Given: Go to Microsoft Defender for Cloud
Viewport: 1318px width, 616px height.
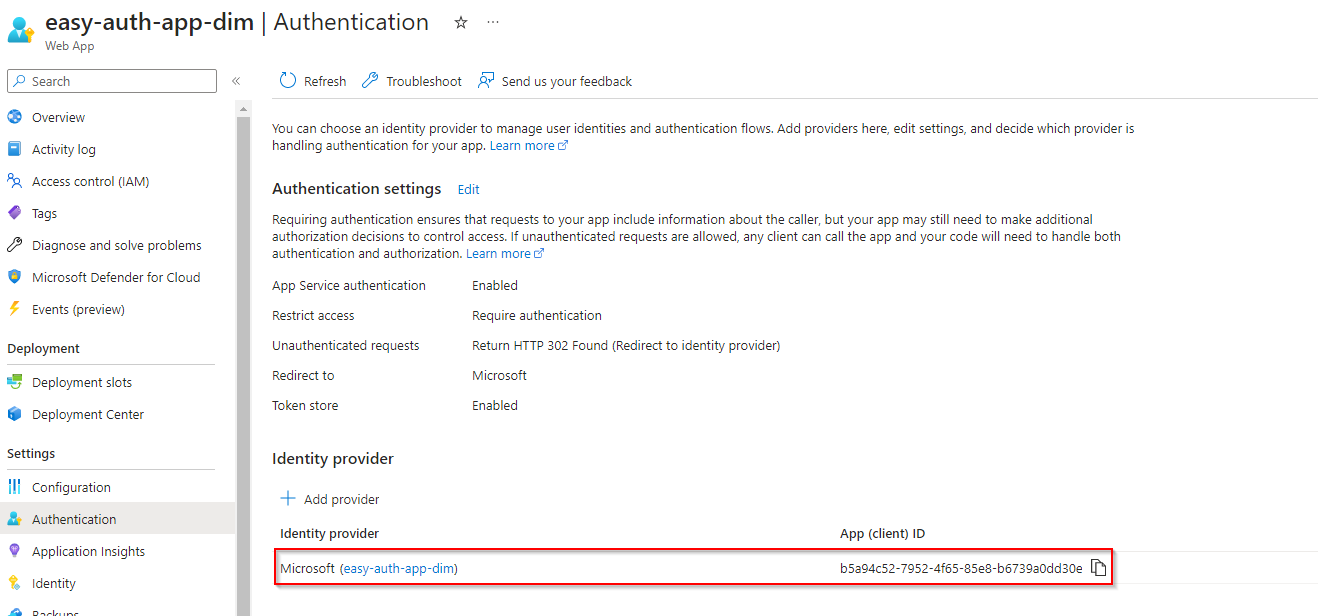Looking at the screenshot, I should tap(118, 277).
